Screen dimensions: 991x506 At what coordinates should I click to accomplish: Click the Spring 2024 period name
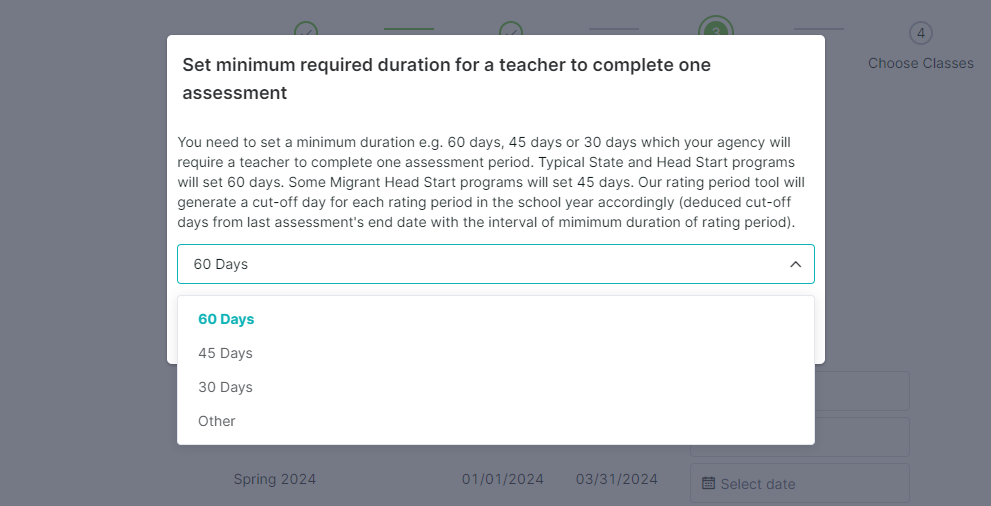tap(274, 479)
